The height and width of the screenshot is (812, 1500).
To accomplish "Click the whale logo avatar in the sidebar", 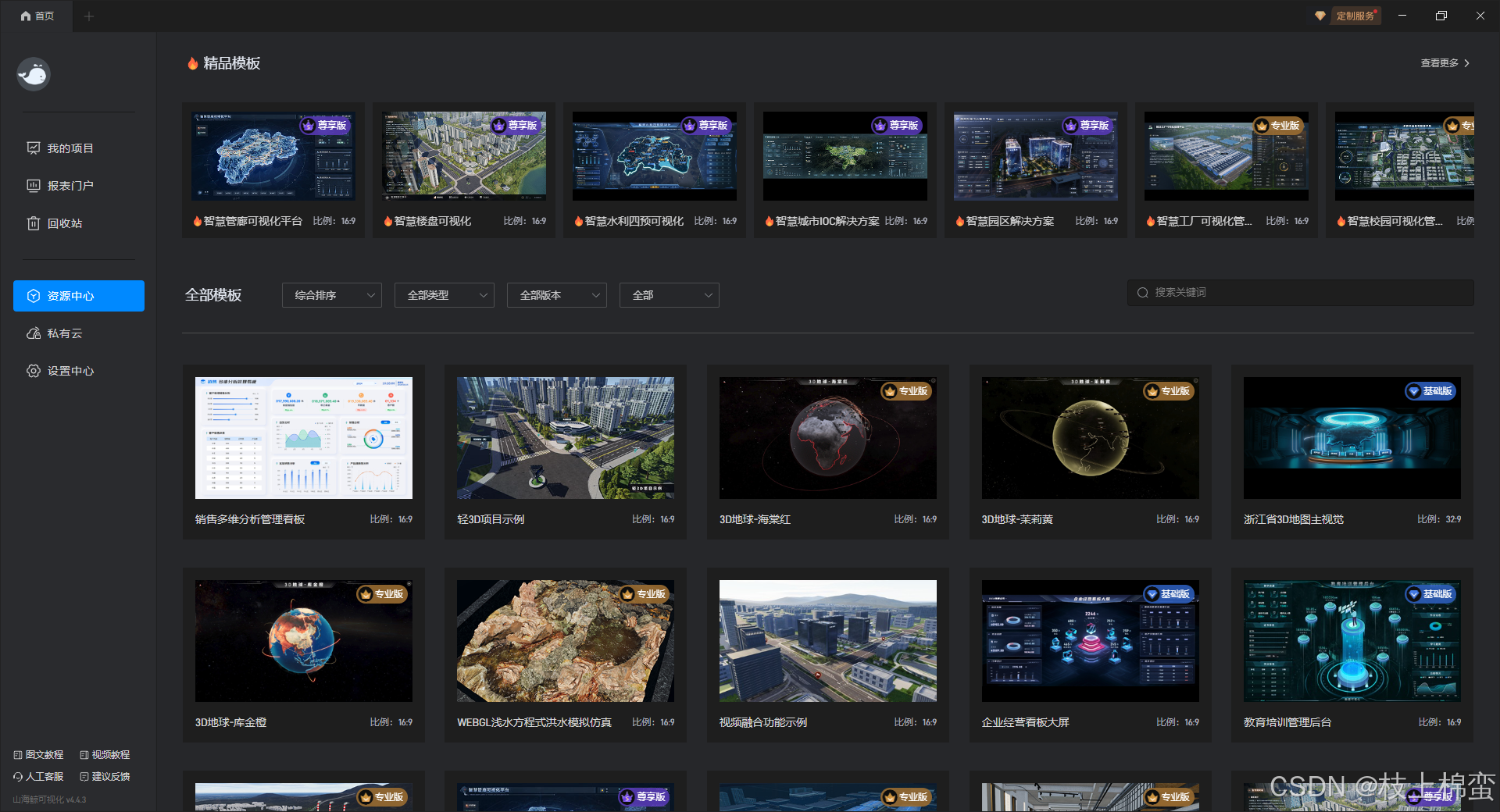I will click(34, 74).
